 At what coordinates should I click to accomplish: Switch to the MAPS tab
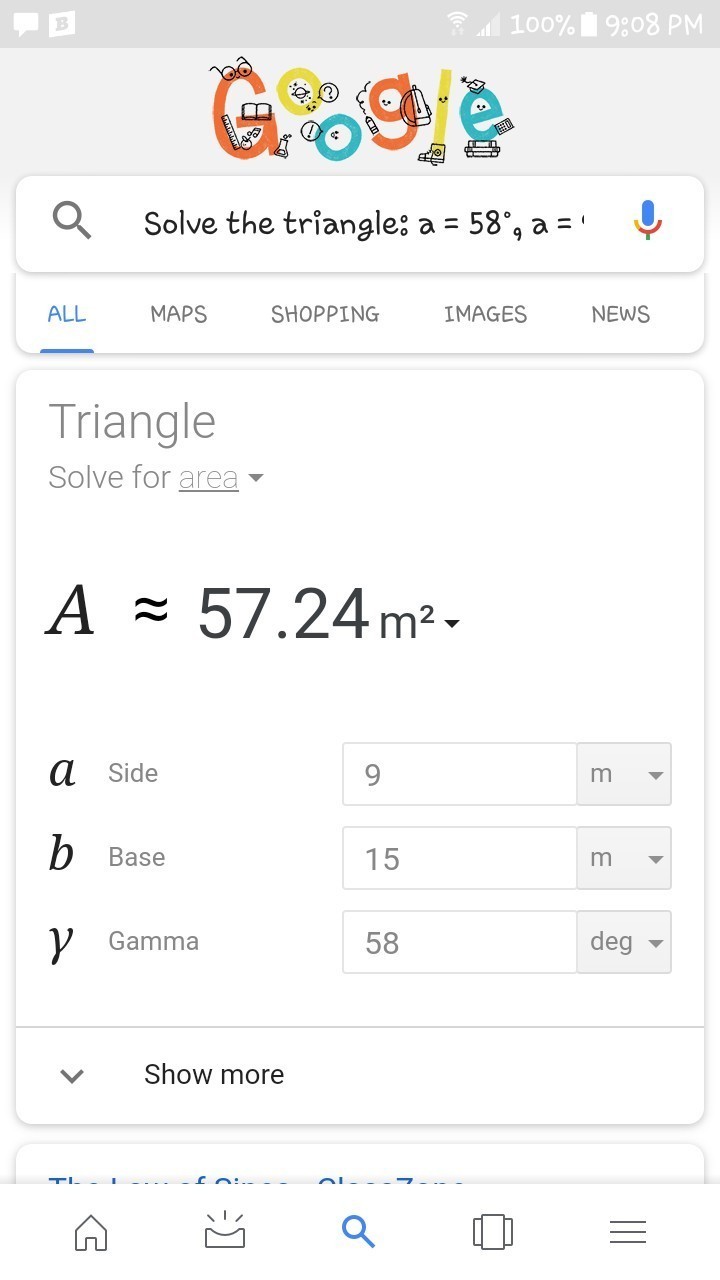[x=178, y=314]
